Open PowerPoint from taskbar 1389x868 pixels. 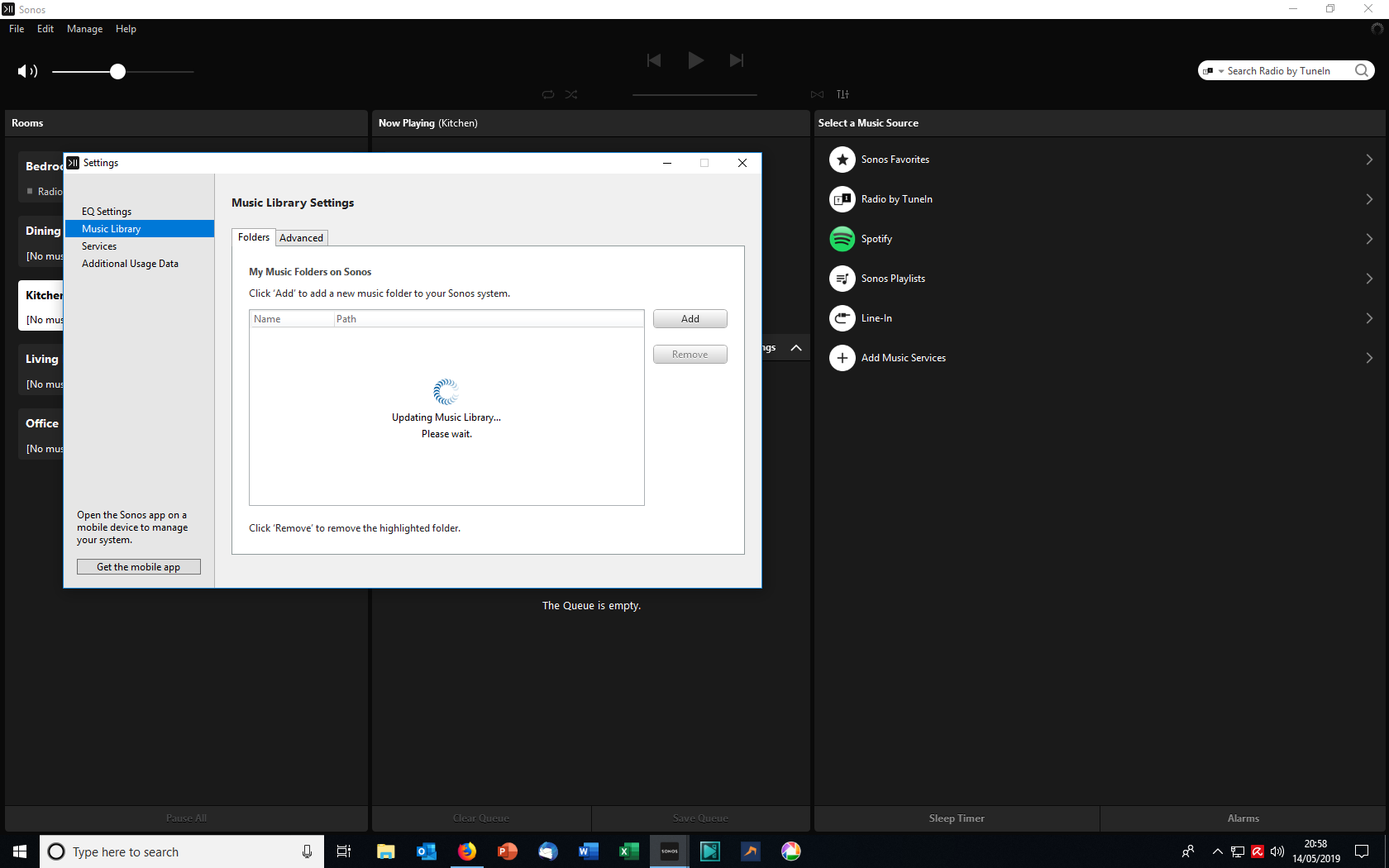508,851
